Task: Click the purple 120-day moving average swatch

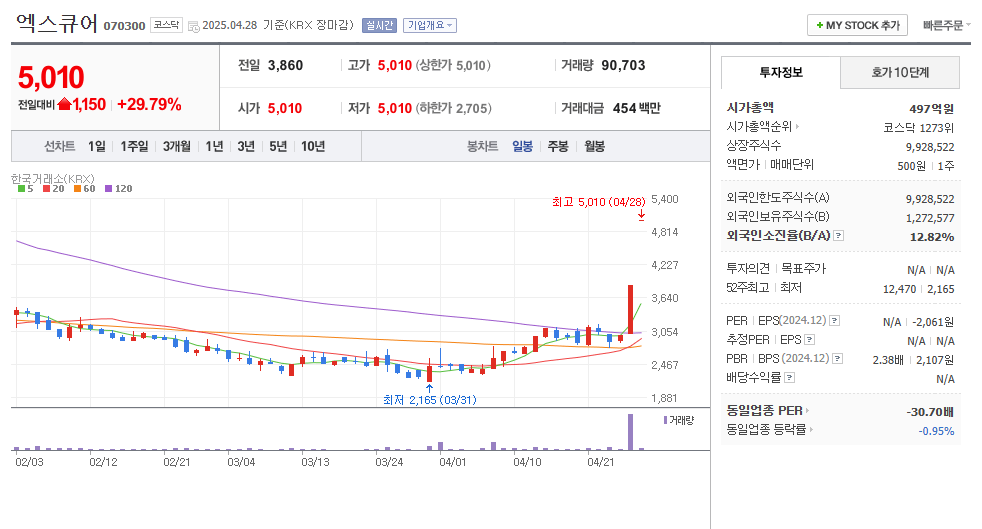Action: tap(108, 188)
